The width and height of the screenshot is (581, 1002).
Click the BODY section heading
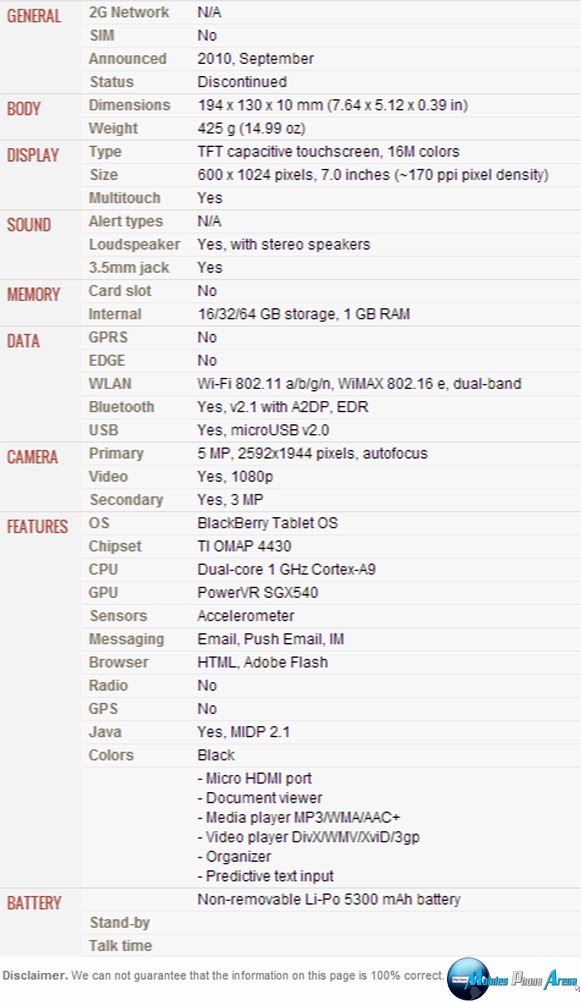coord(24,109)
